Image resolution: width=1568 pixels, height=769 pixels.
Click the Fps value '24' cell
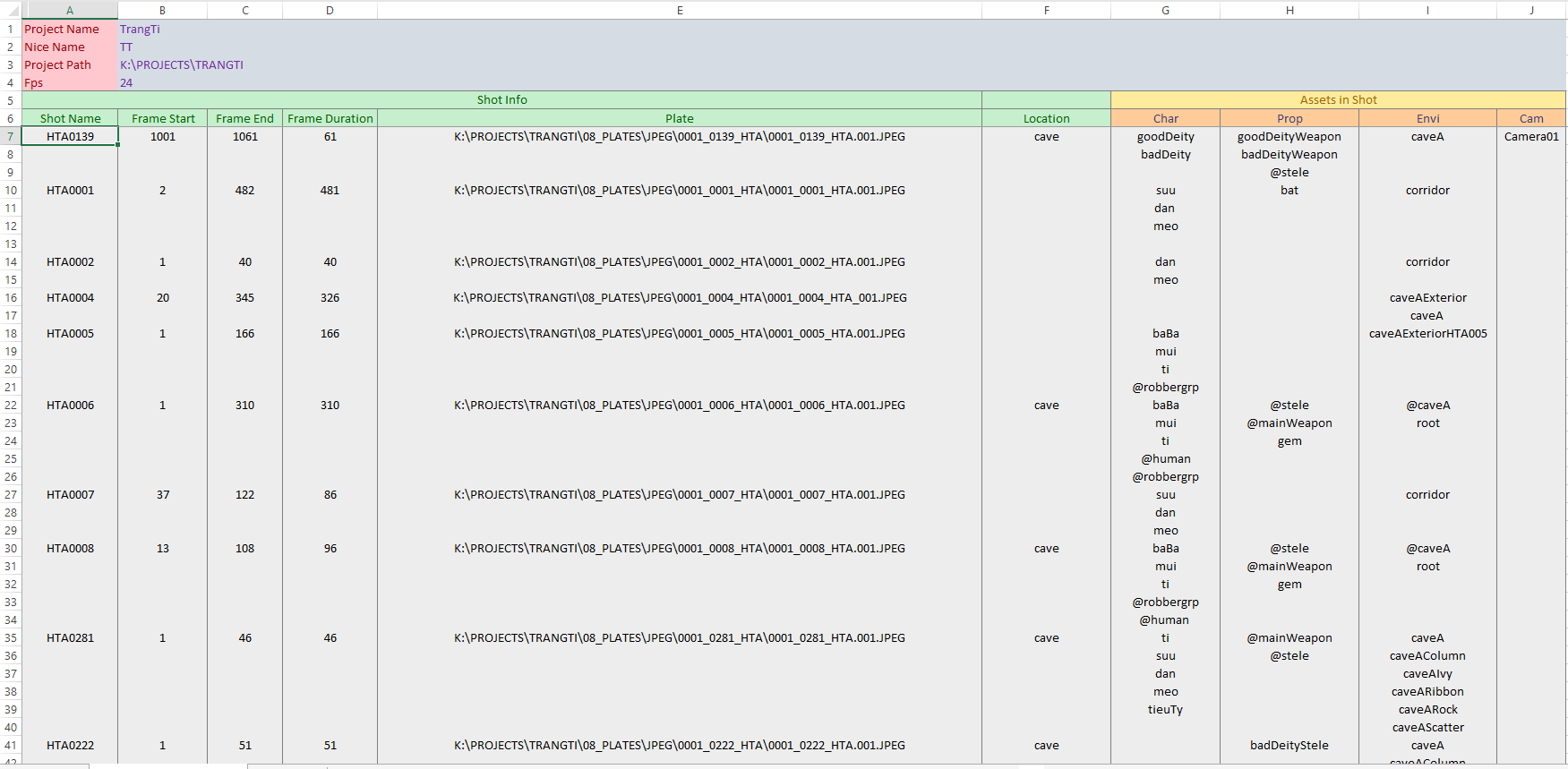click(162, 82)
